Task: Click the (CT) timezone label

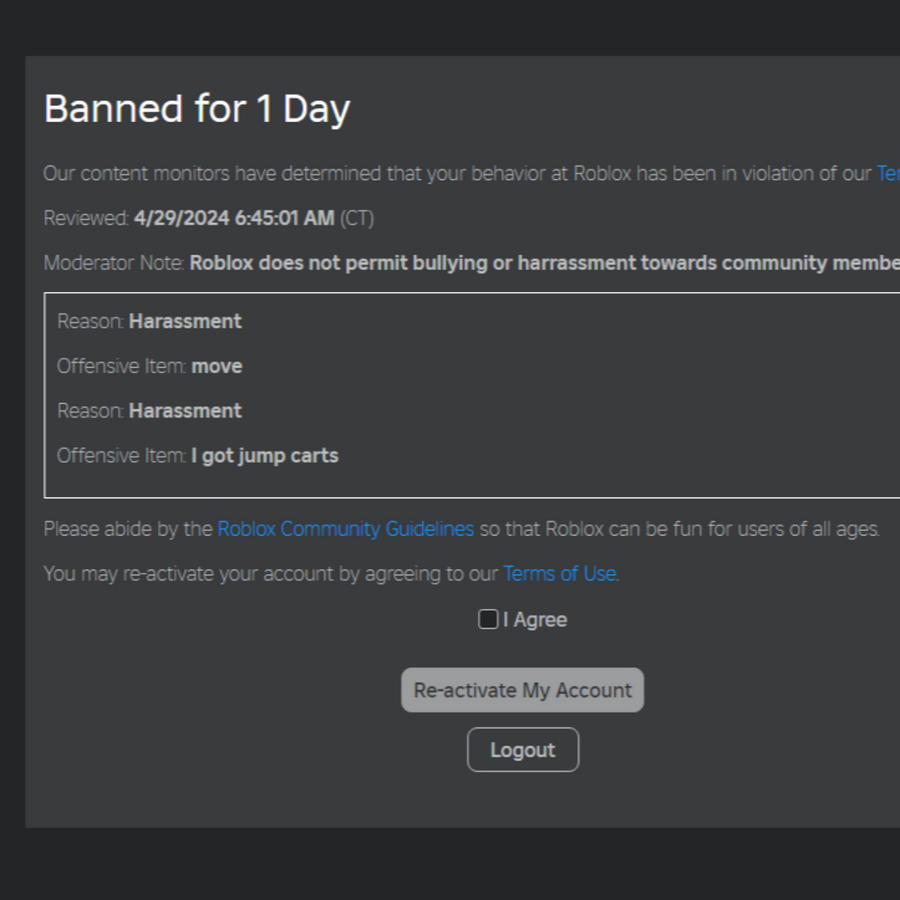Action: tap(356, 219)
